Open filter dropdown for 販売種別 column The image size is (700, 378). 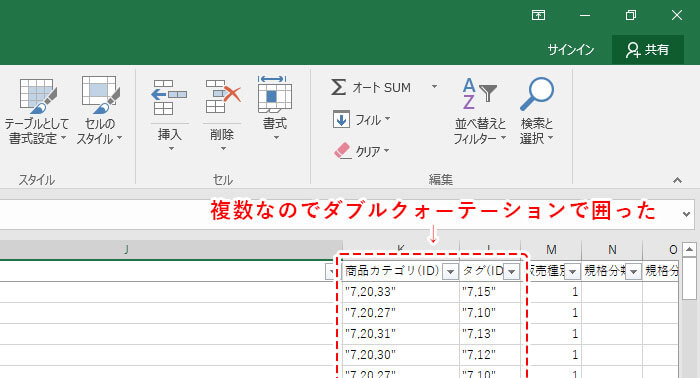point(573,271)
